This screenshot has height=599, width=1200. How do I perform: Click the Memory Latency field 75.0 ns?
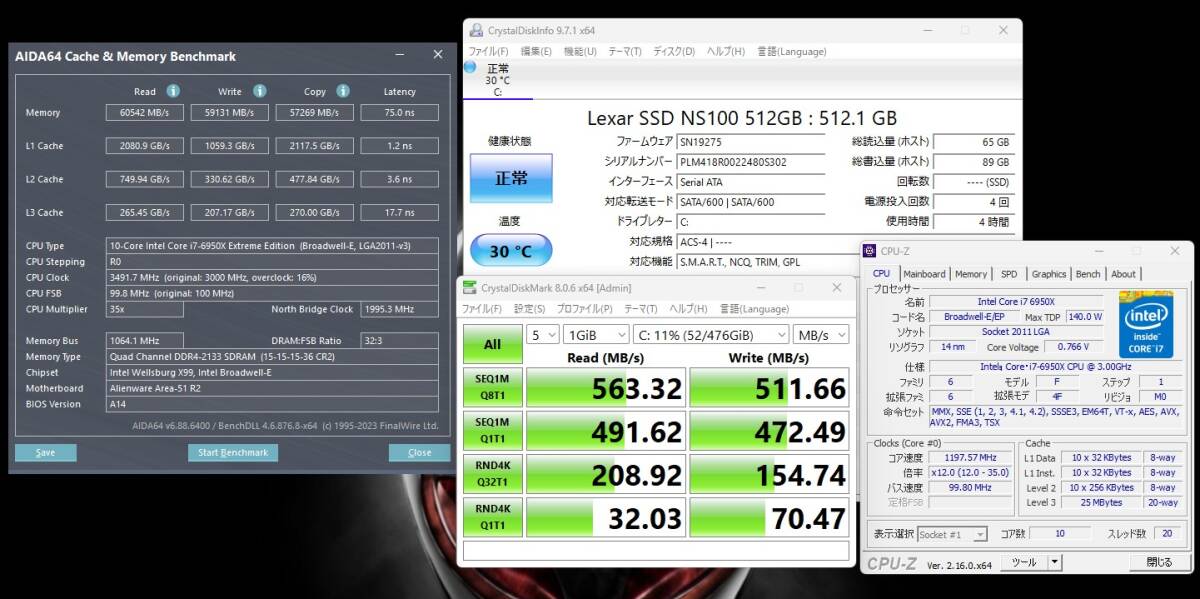(399, 113)
